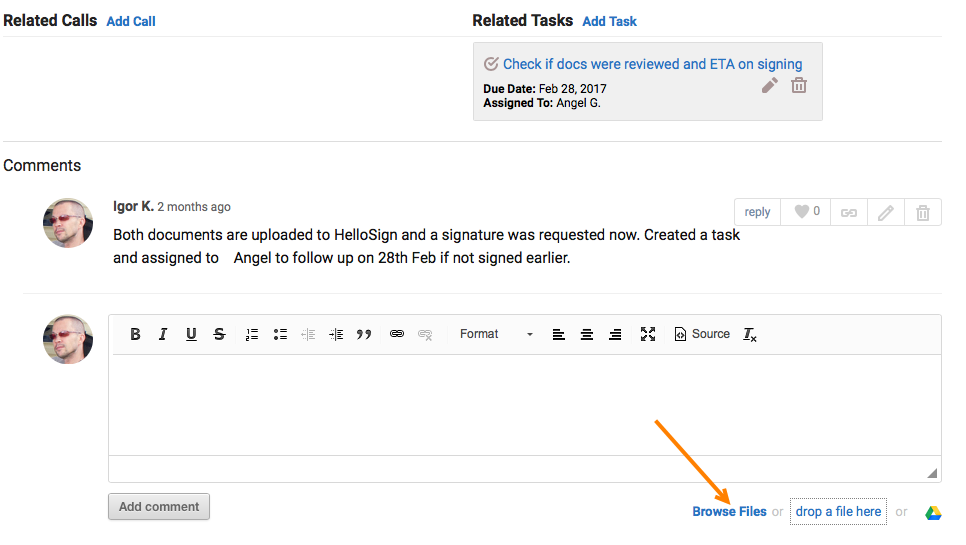The image size is (966, 545).
Task: Click the '2 months ago' timestamp
Action: coord(194,207)
